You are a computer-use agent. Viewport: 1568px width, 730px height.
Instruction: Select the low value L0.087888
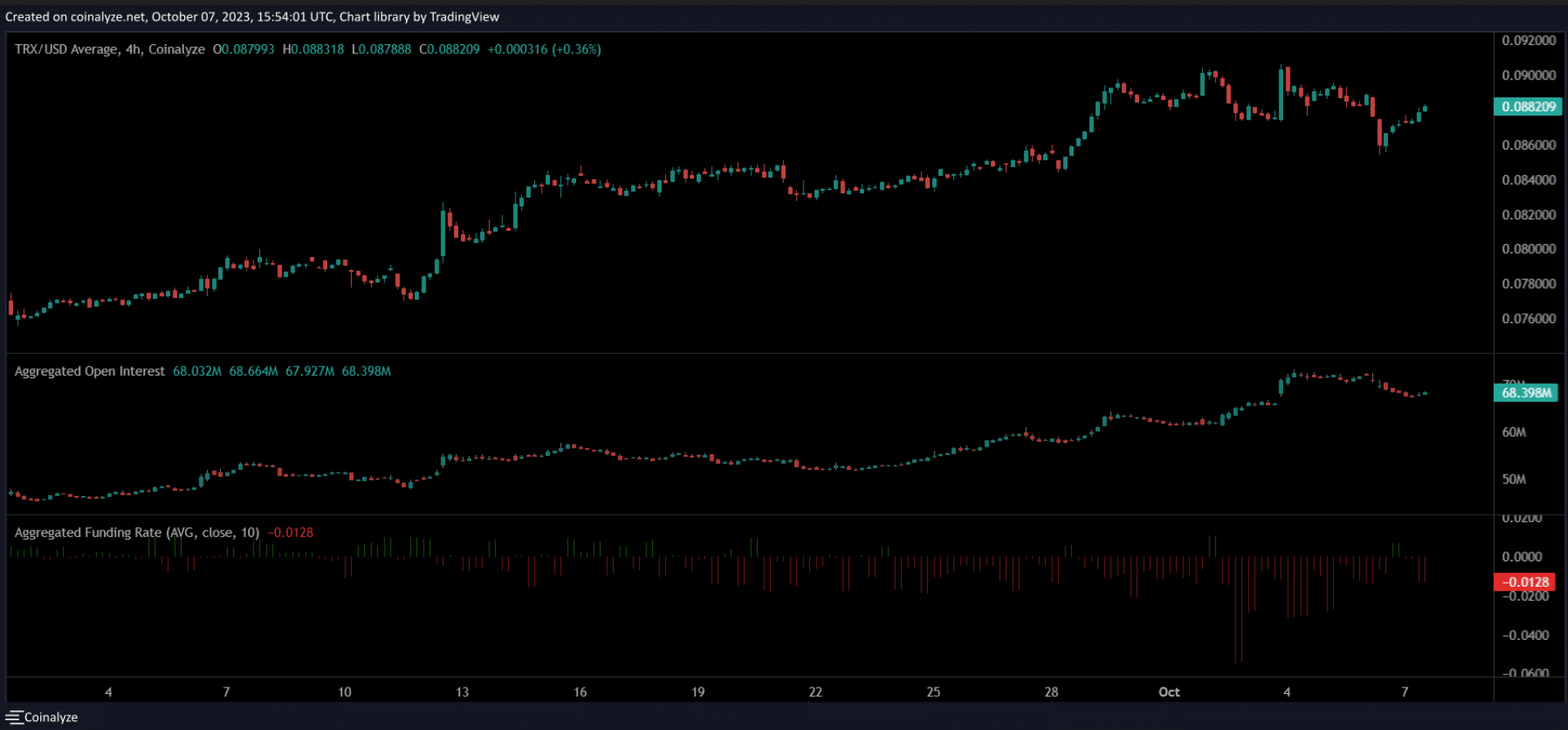click(x=381, y=49)
